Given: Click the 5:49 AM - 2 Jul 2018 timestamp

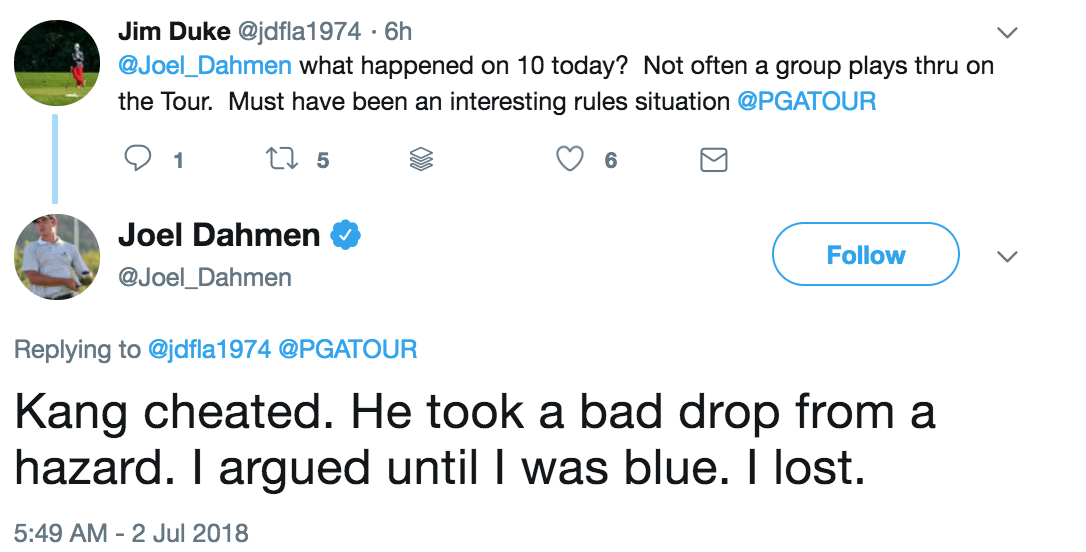Looking at the screenshot, I should tap(132, 532).
